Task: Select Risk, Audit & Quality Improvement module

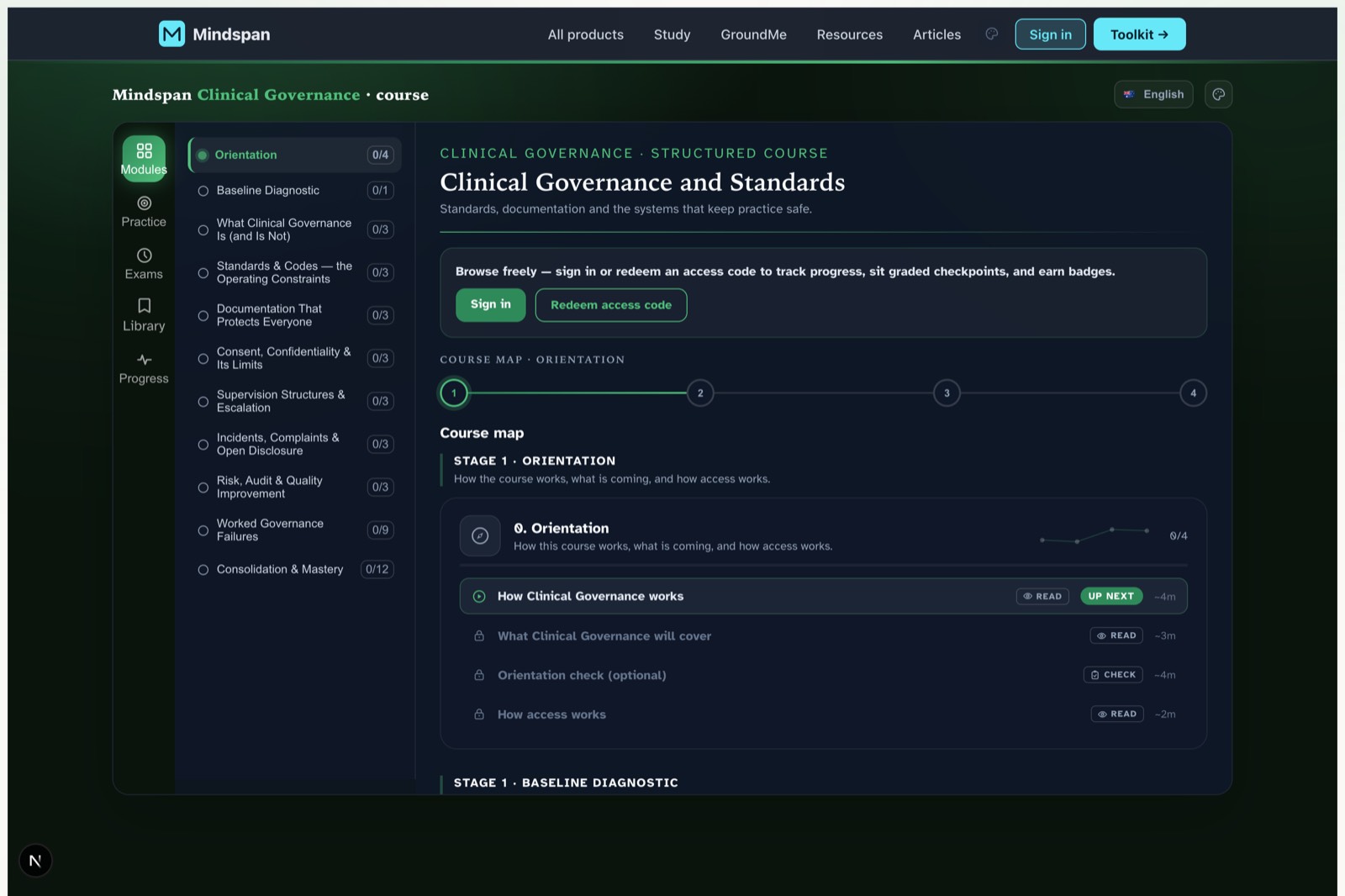Action: click(295, 487)
